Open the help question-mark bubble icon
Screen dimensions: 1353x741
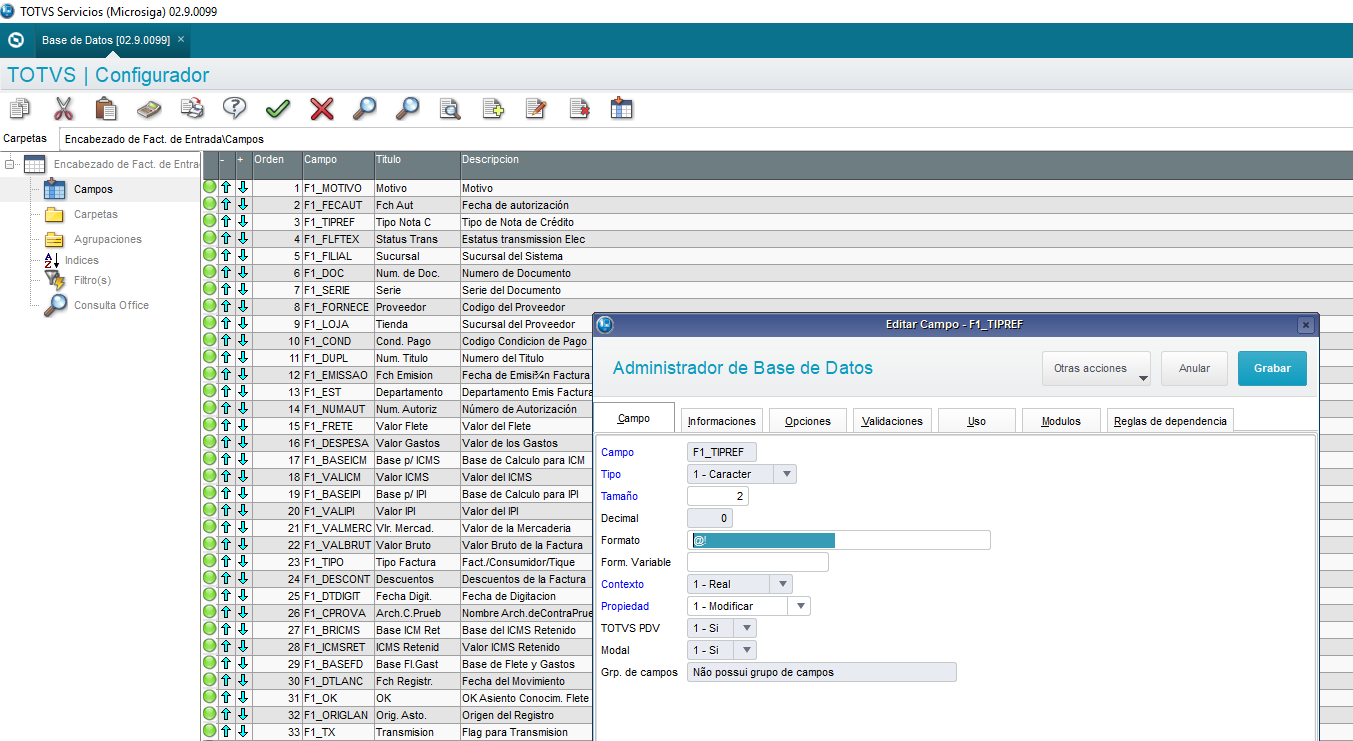point(235,108)
